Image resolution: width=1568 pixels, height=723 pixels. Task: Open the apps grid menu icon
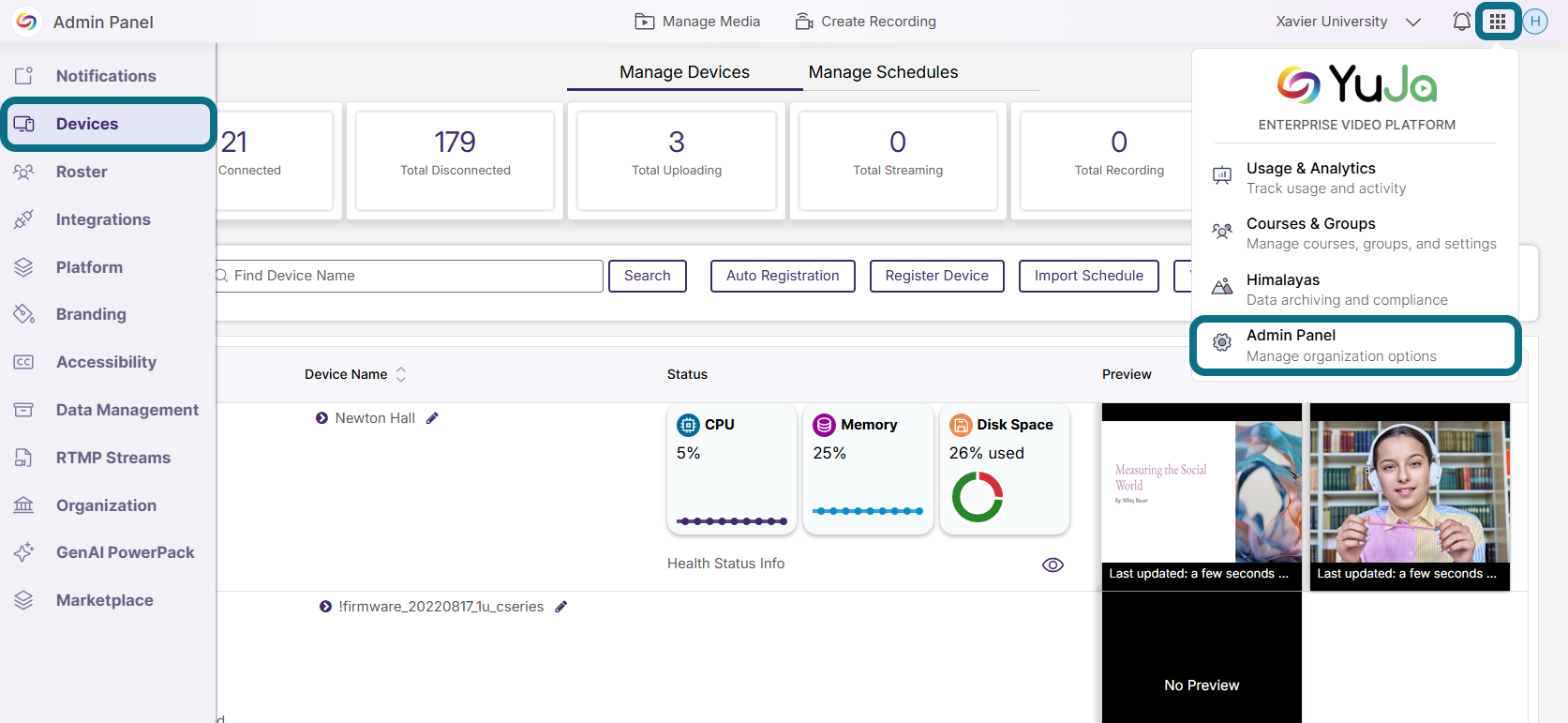click(1498, 22)
